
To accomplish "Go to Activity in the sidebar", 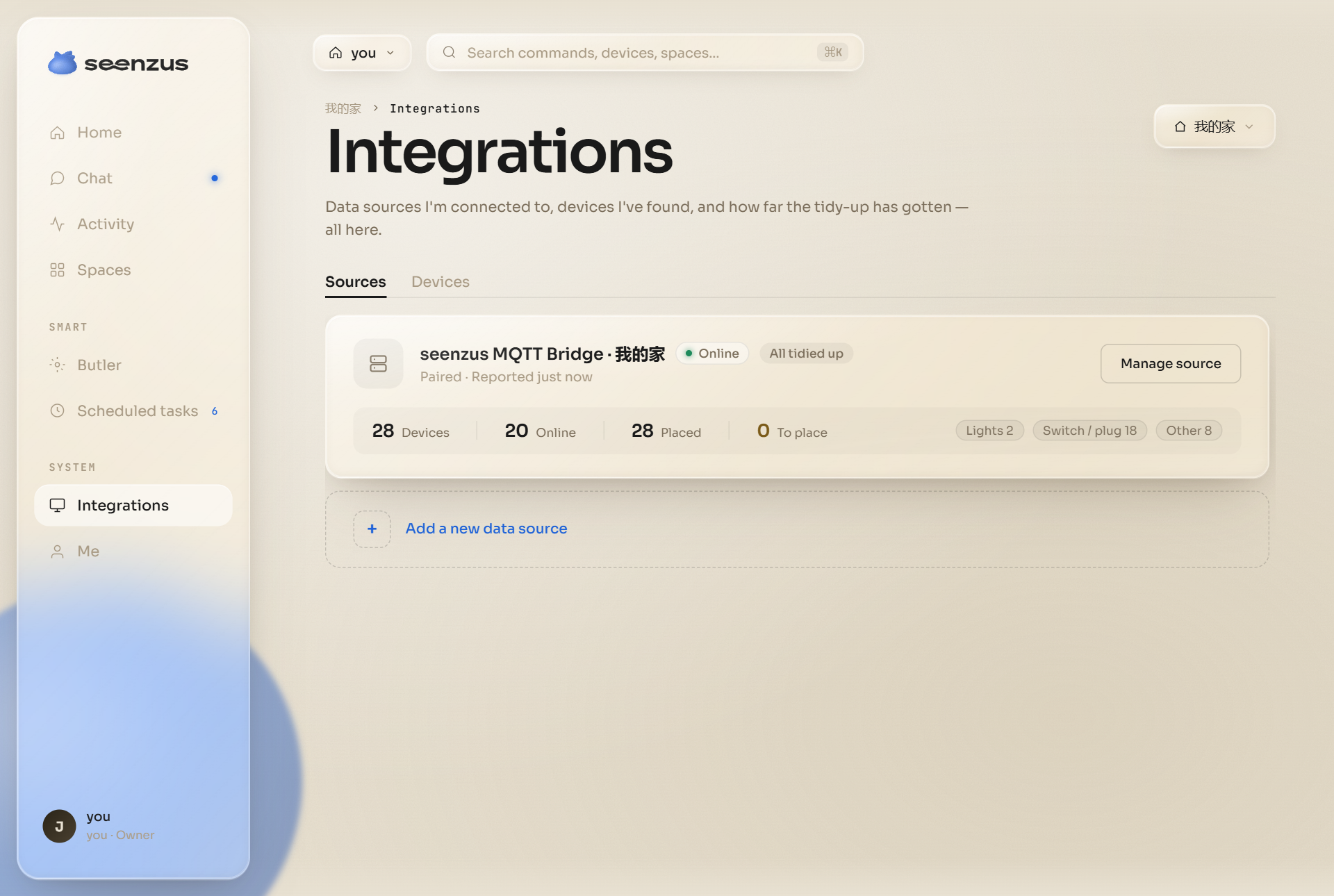I will [x=133, y=224].
